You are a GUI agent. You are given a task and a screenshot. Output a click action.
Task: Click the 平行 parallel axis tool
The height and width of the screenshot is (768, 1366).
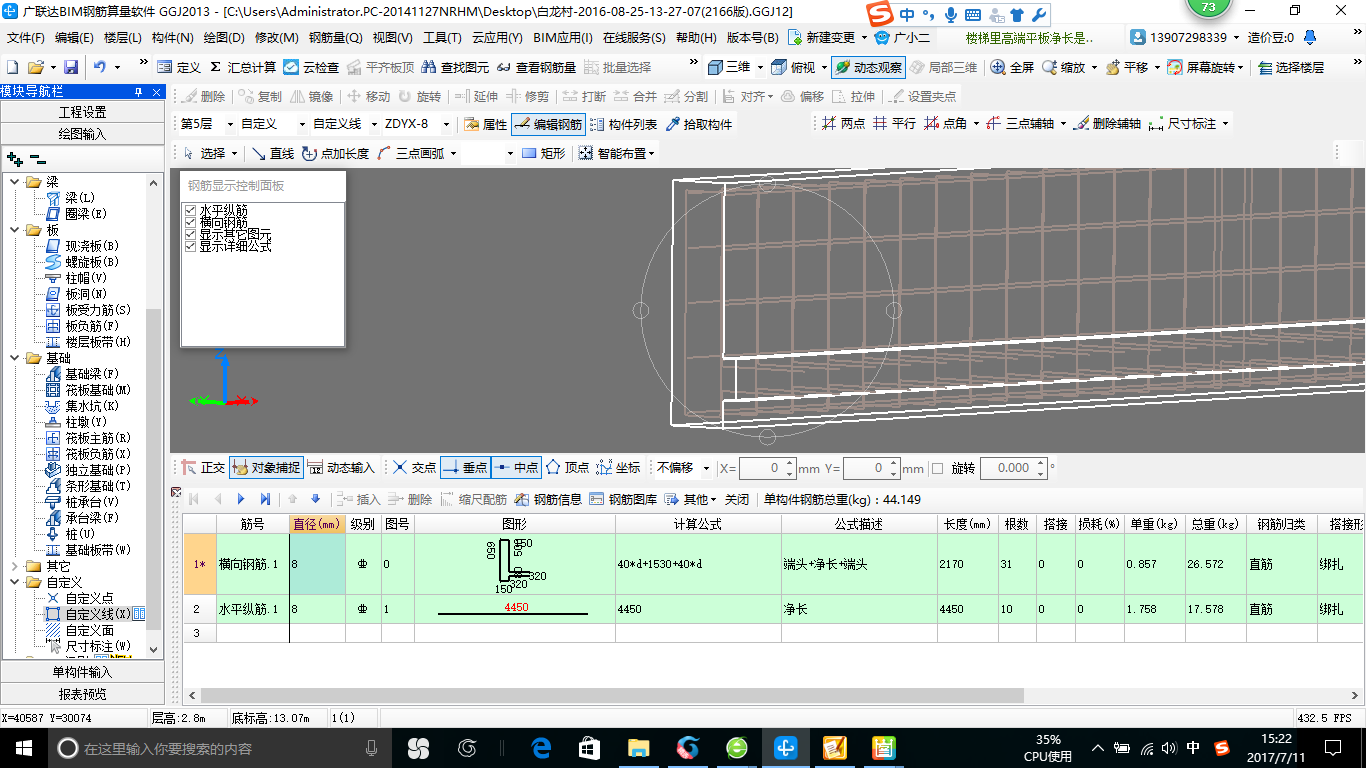tap(894, 124)
